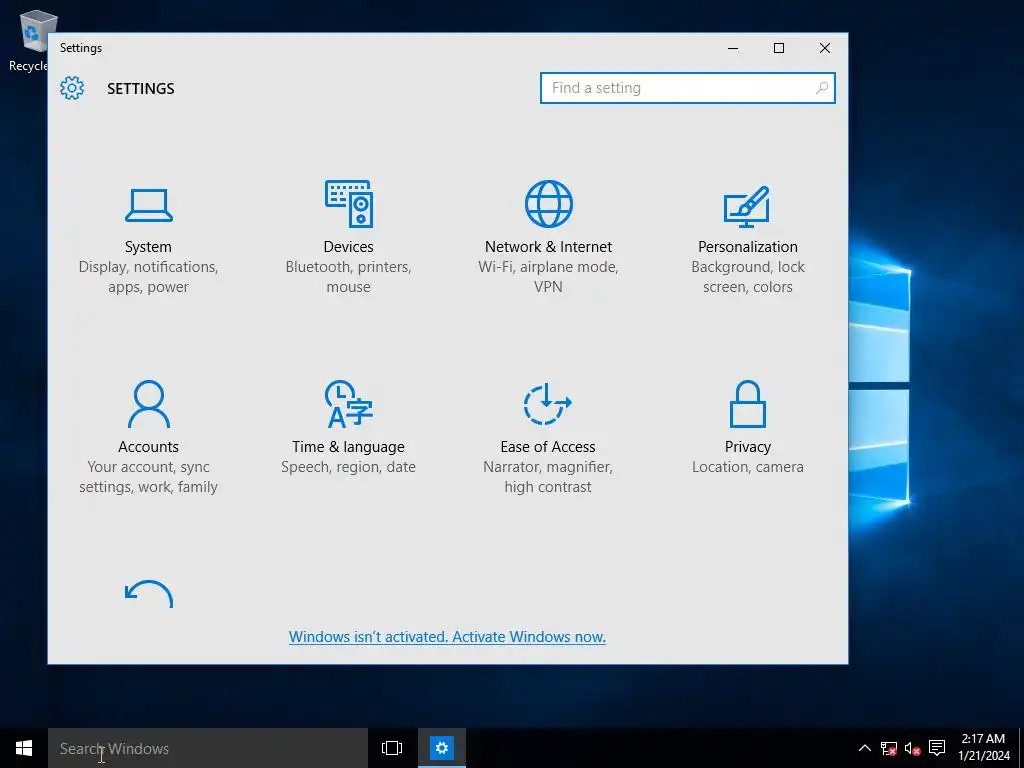Image resolution: width=1024 pixels, height=768 pixels.
Task: Click 'Your account, sync settings, work, family' text
Action: pos(148,477)
